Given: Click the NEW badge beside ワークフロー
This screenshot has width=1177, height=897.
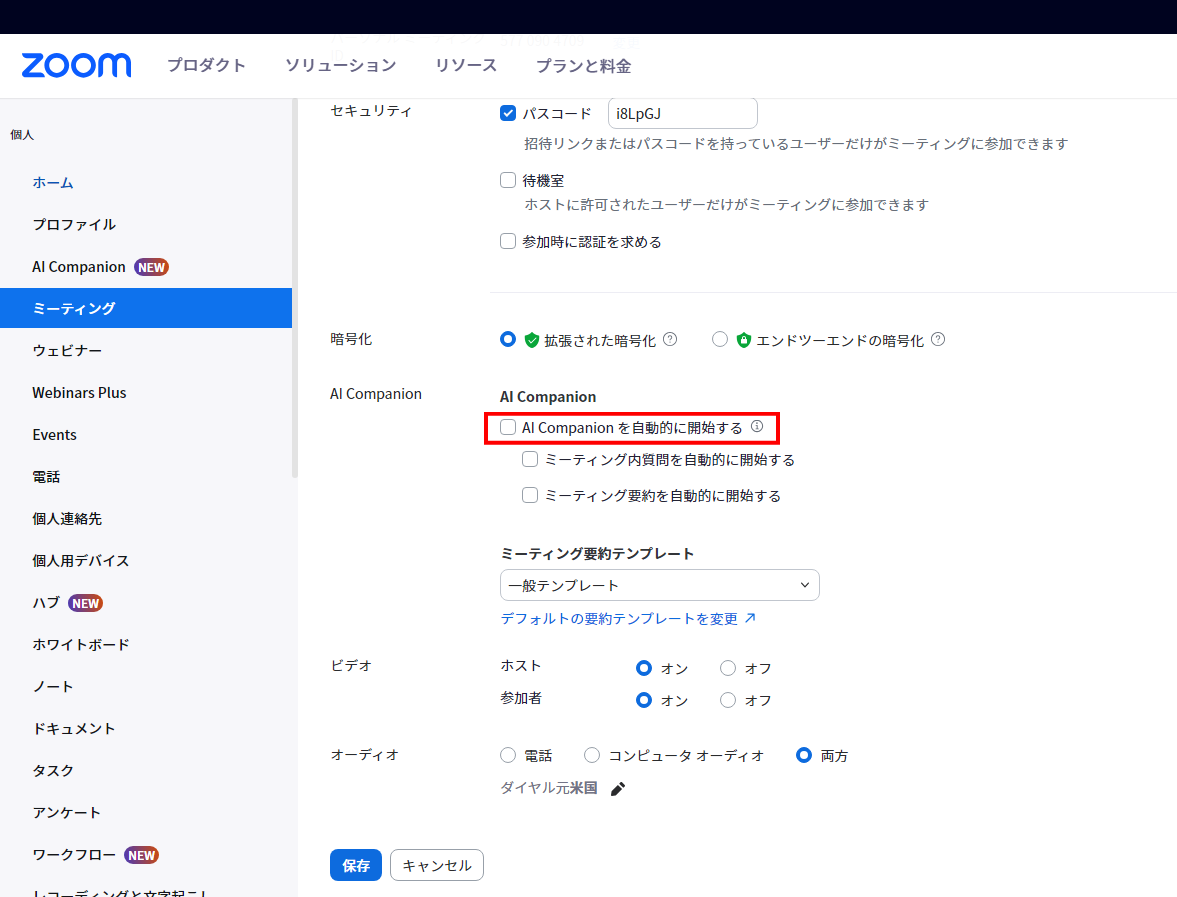Looking at the screenshot, I should click(x=141, y=855).
